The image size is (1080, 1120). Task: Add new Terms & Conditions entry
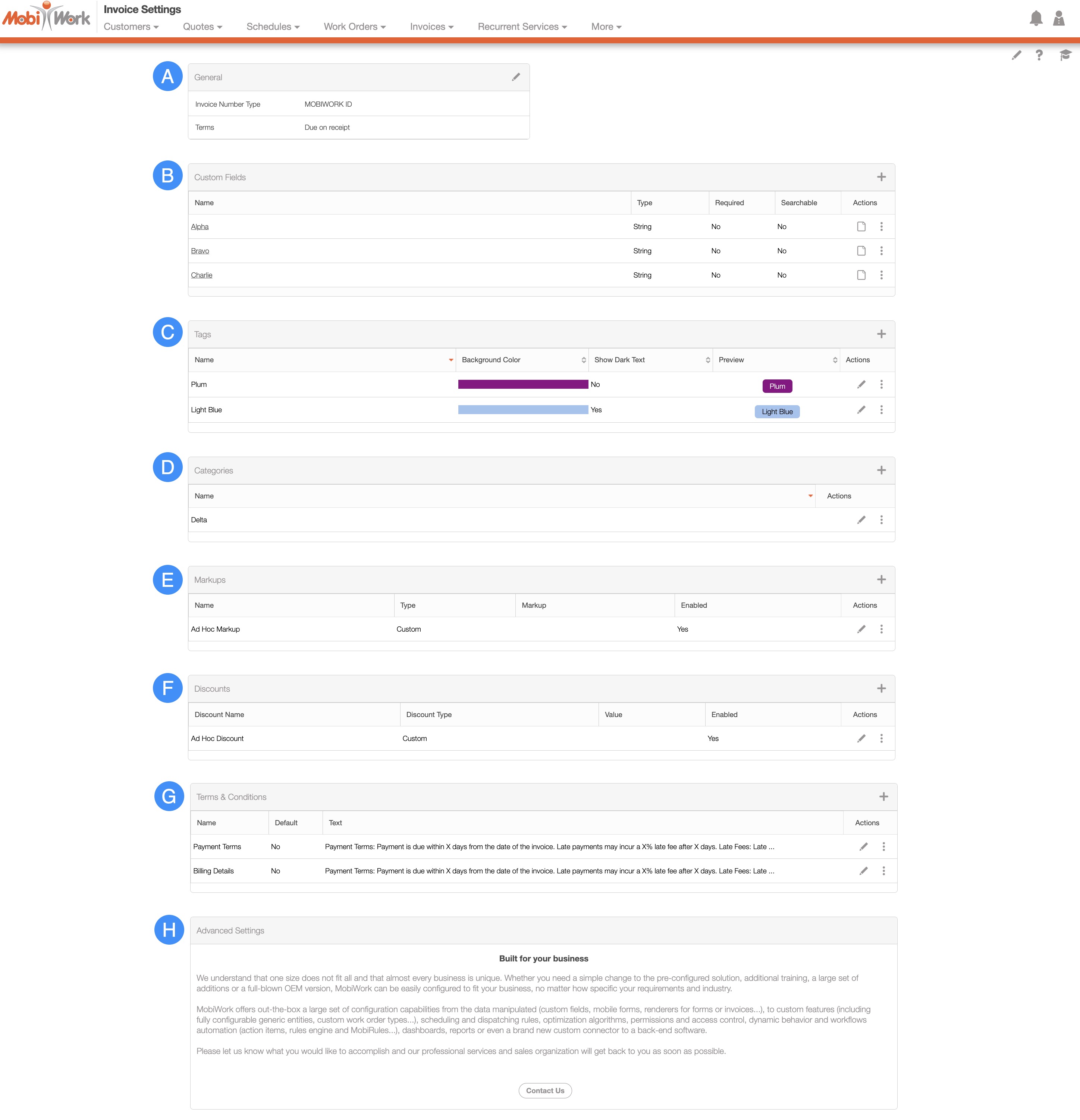point(883,797)
